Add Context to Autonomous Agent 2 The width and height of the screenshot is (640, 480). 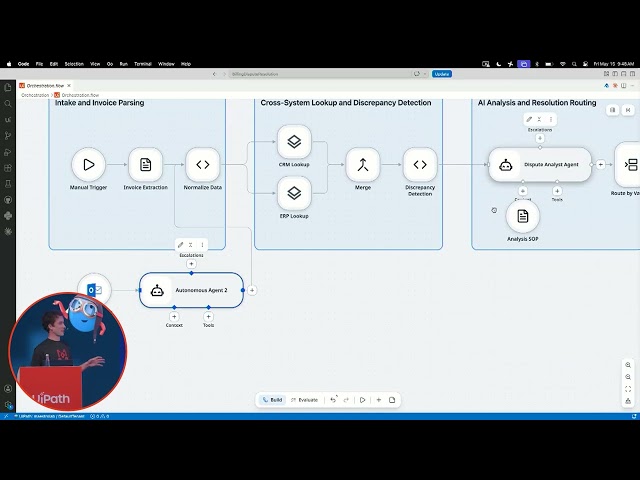(174, 317)
